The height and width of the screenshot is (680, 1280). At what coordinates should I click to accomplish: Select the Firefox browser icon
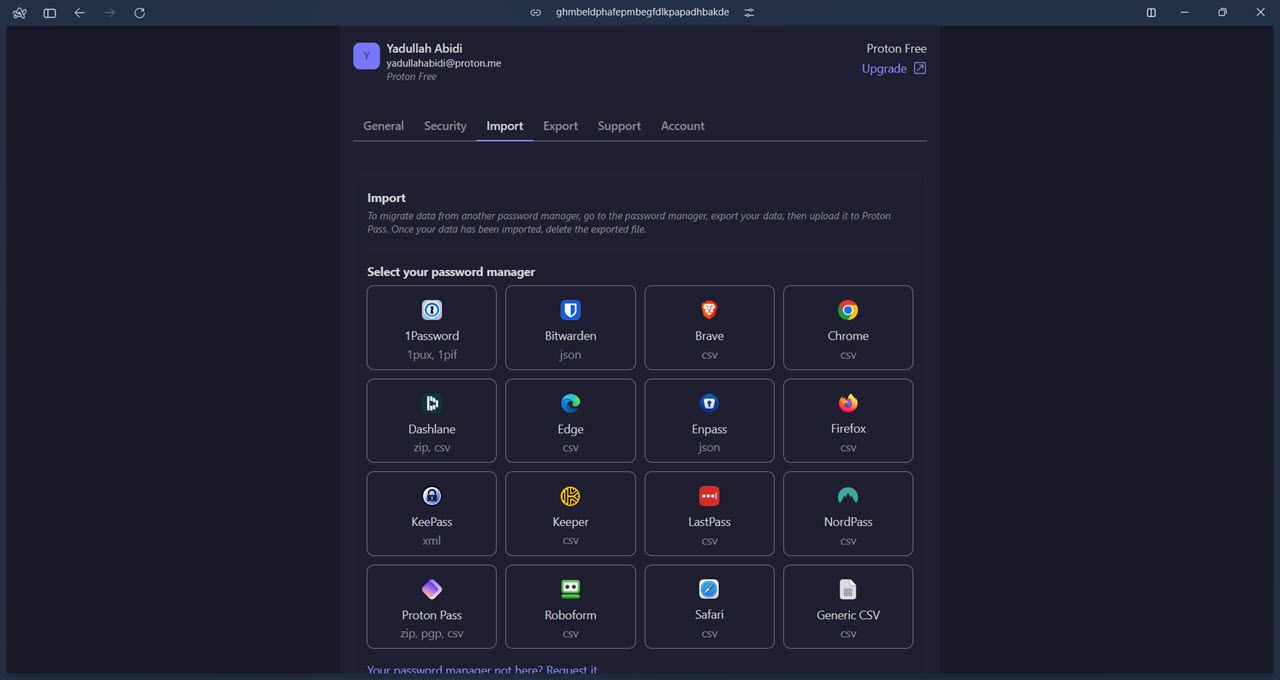[848, 403]
